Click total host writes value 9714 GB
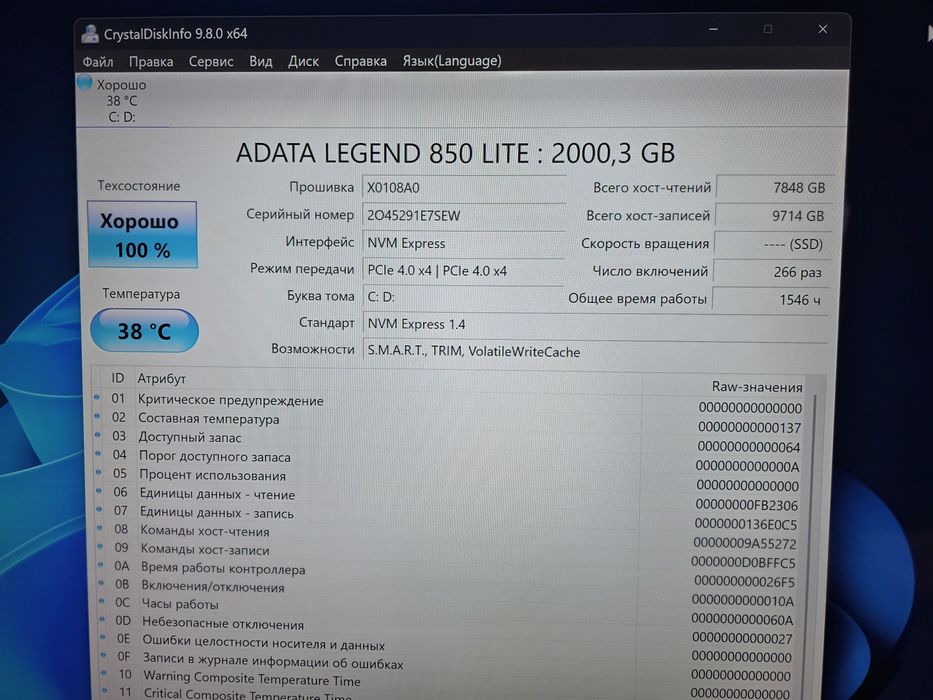This screenshot has height=700, width=933. (x=774, y=215)
